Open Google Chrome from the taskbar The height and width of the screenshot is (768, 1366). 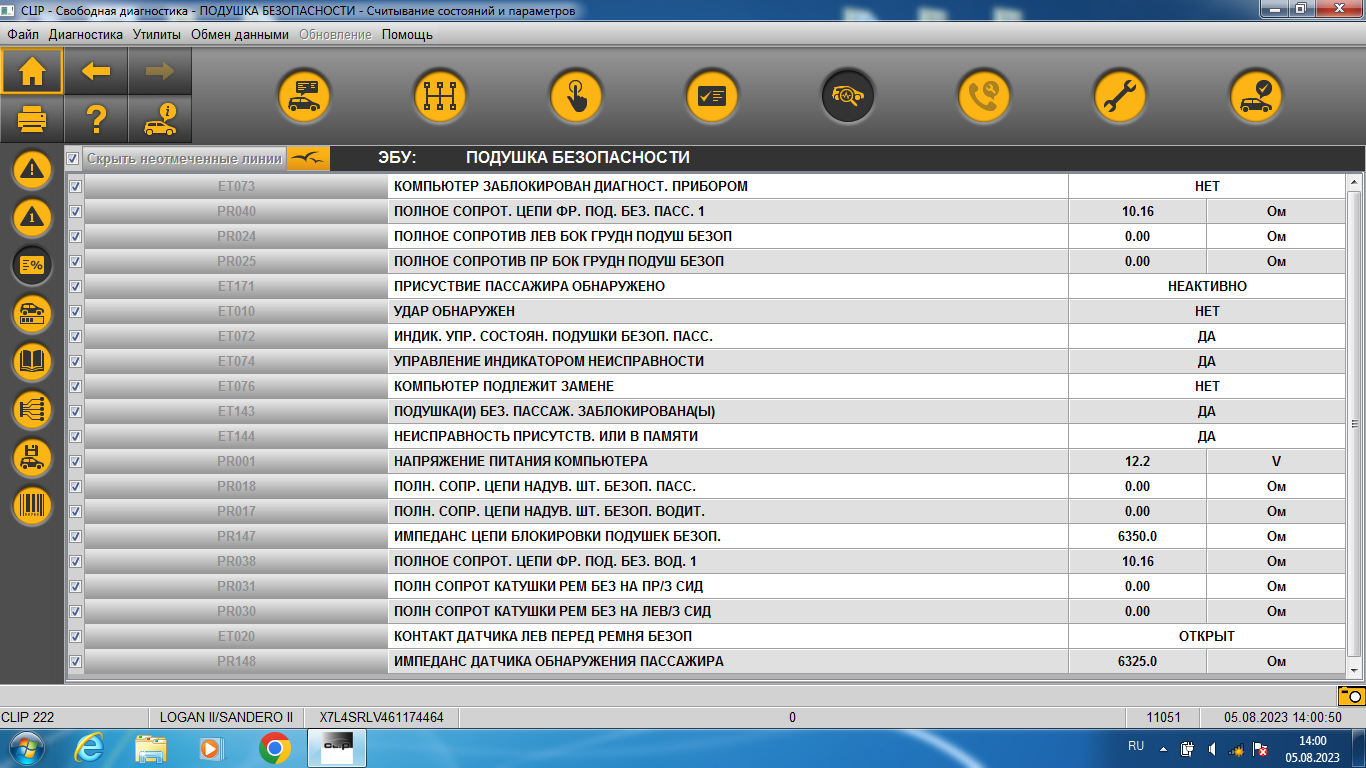click(x=274, y=748)
